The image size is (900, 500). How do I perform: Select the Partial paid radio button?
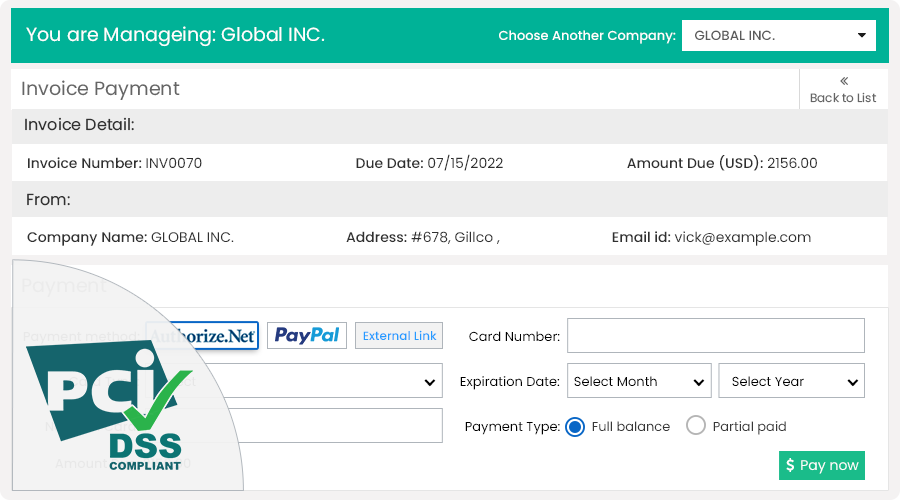coord(696,426)
